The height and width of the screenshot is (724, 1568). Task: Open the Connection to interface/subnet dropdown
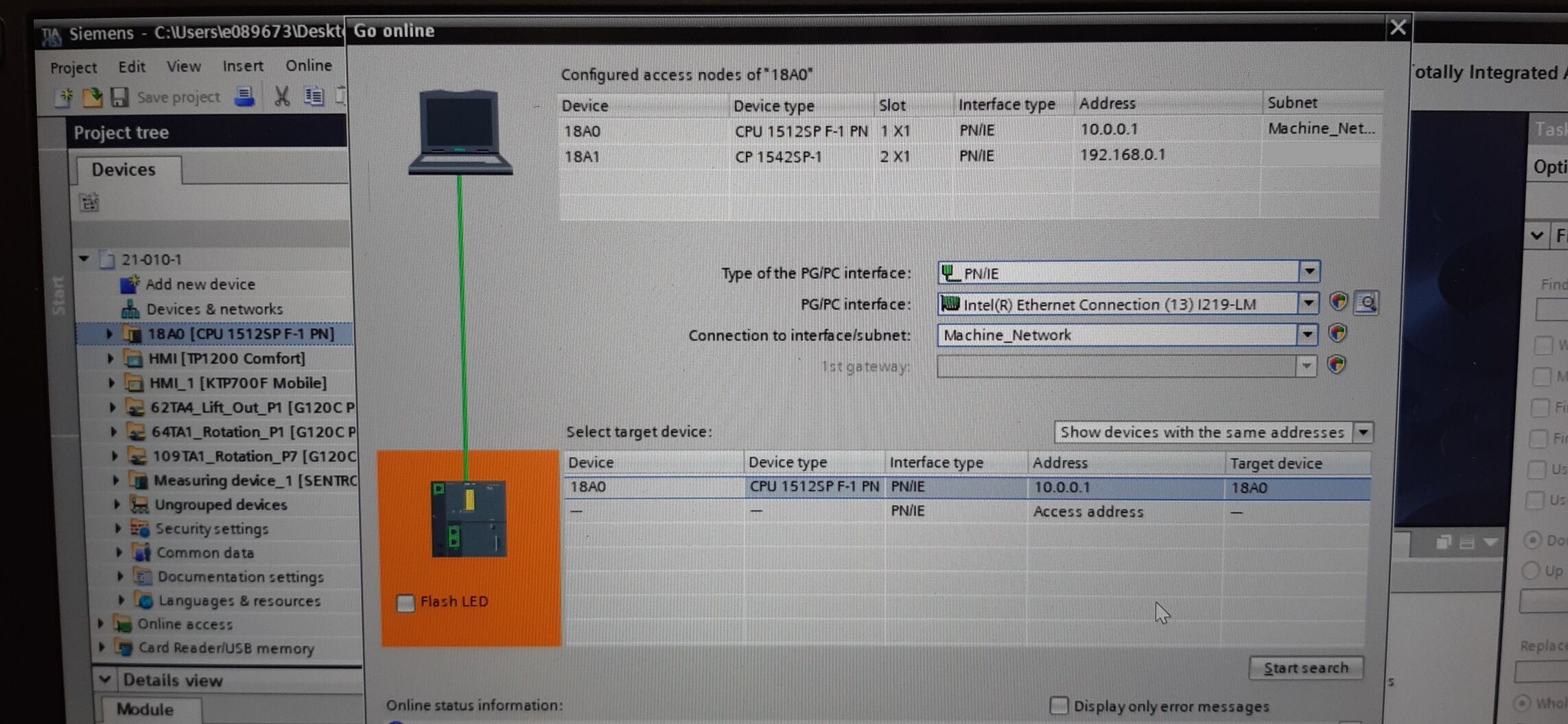point(1307,334)
